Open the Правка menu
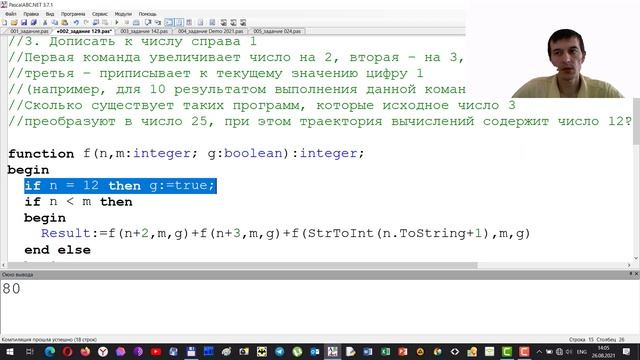The width and height of the screenshot is (640, 360). (31, 14)
